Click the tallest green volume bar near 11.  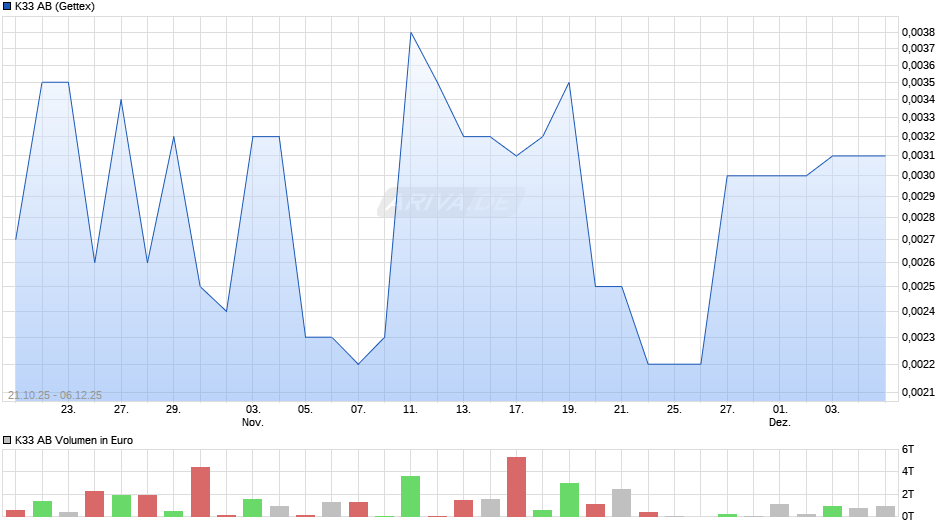[411, 497]
